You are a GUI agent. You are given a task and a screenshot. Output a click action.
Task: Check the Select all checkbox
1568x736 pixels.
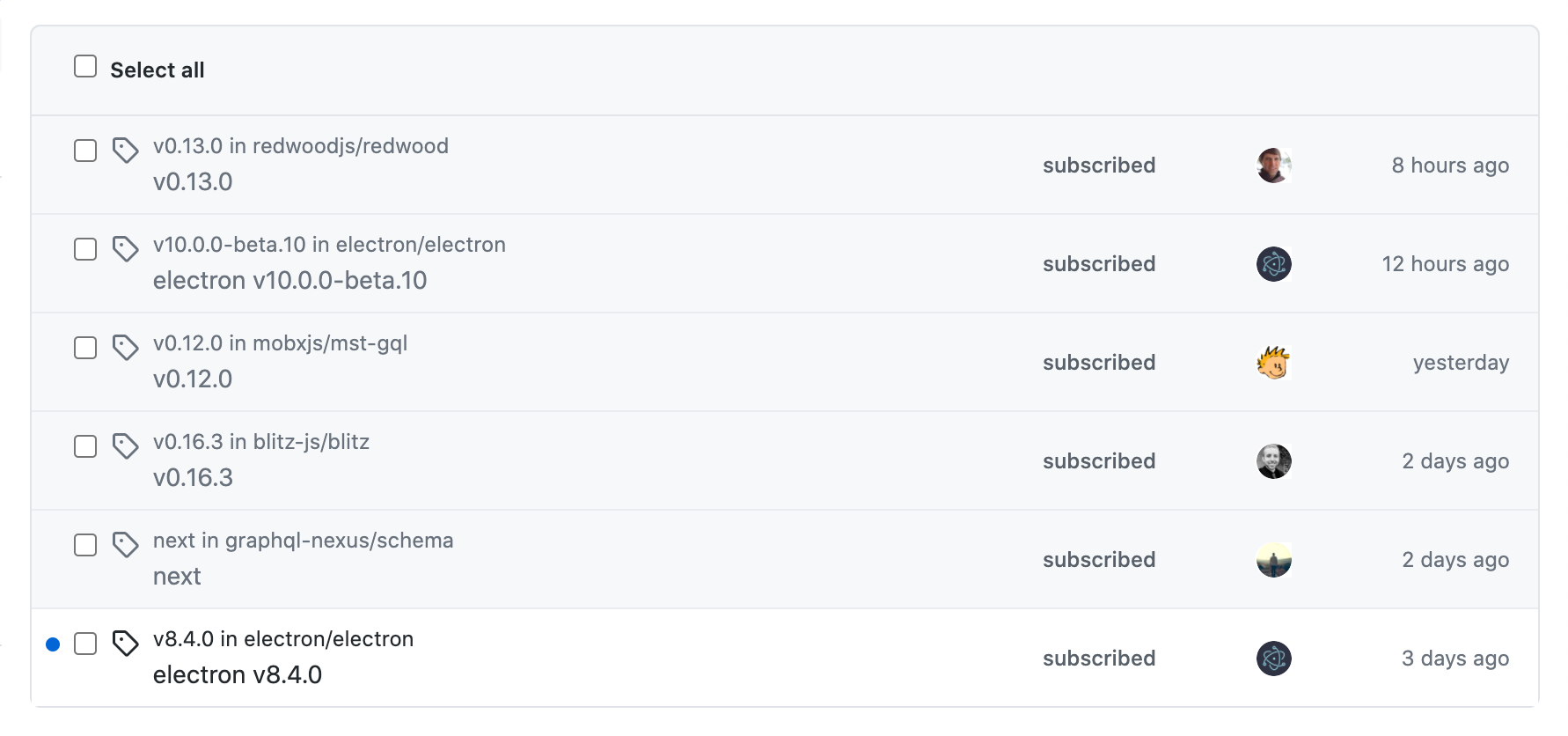coord(85,67)
